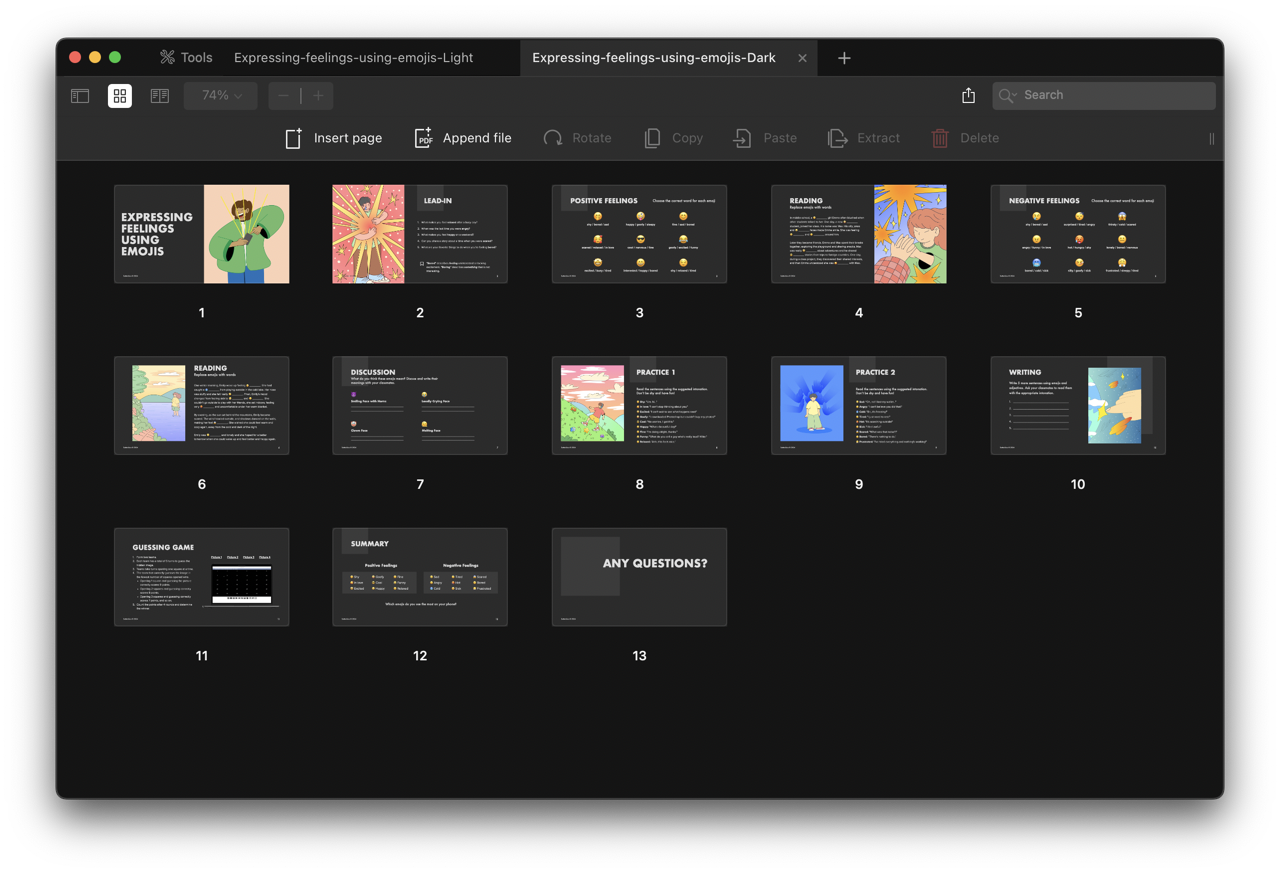
Task: Click Insert page
Action: tap(334, 138)
